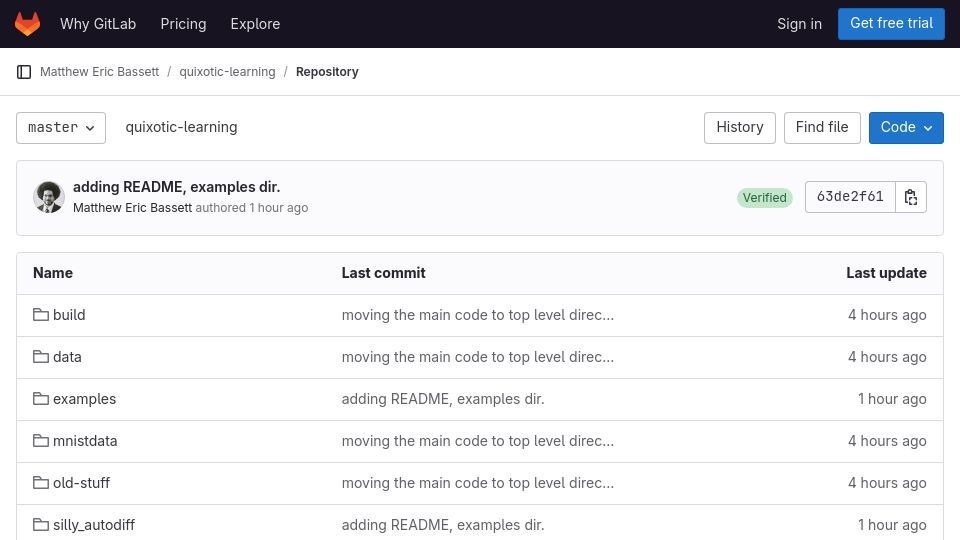Open the examples directory name

coord(84,399)
